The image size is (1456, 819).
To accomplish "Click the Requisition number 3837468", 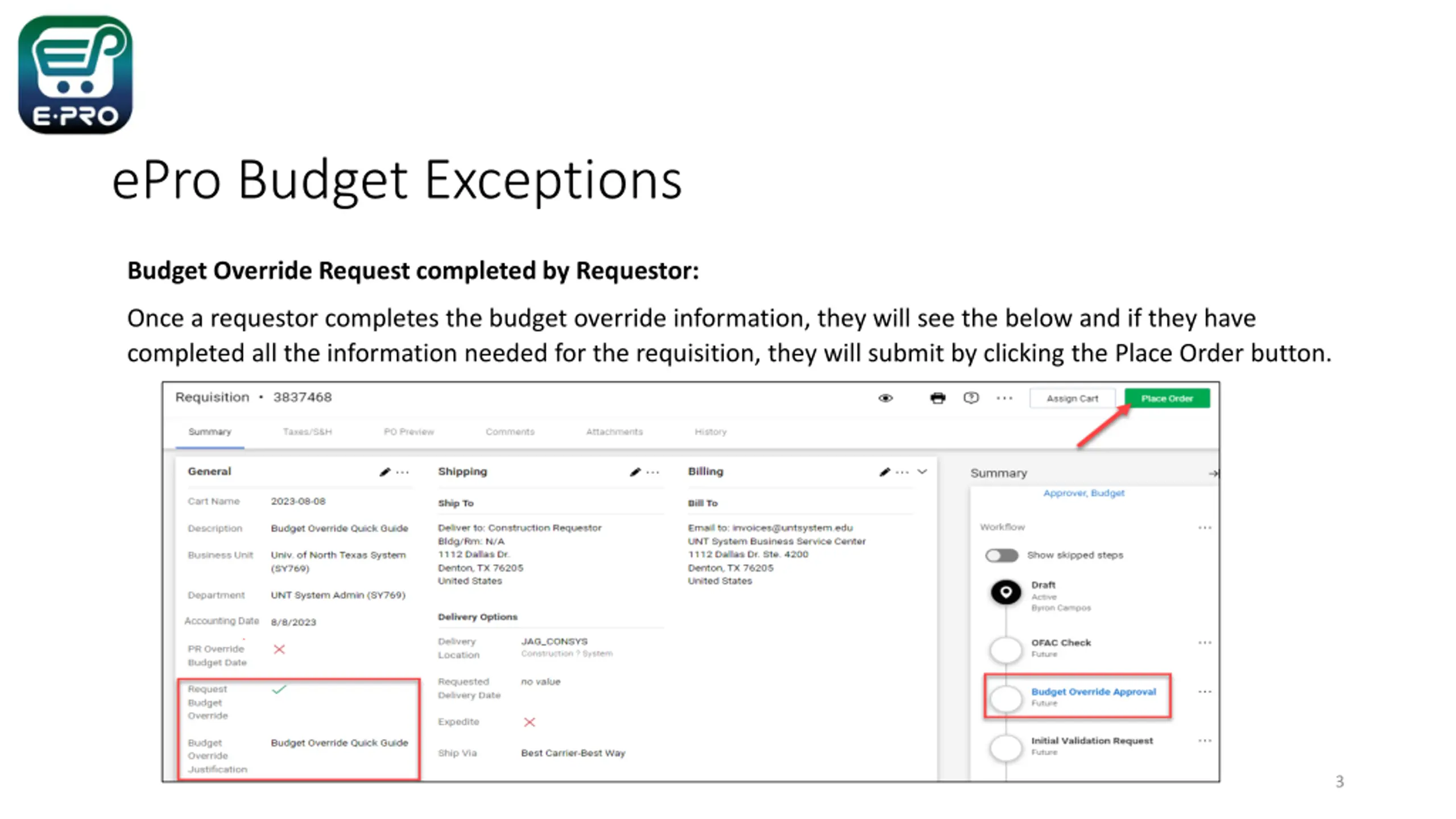I will point(302,397).
